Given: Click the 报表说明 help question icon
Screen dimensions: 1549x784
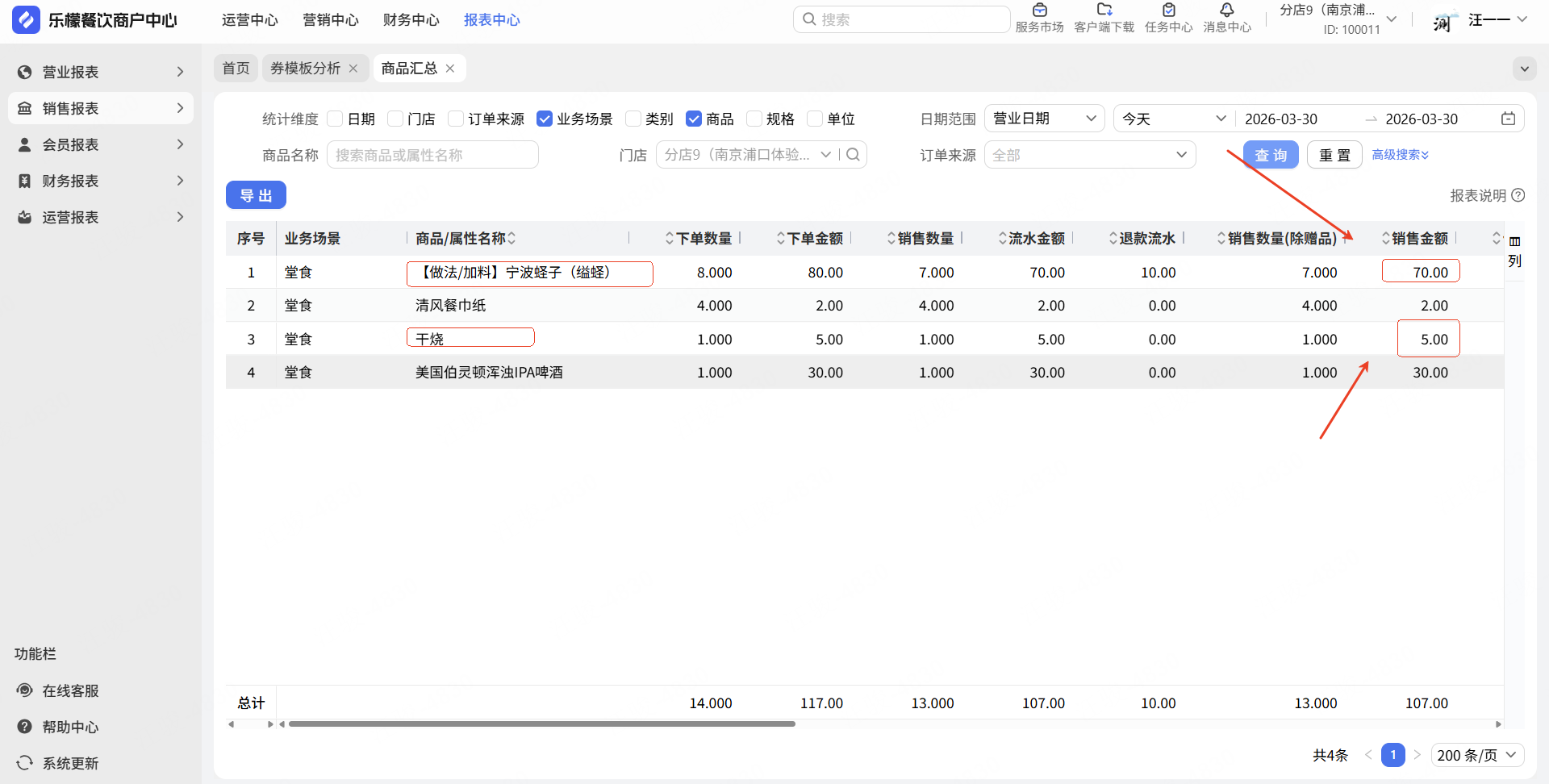Looking at the screenshot, I should (1518, 195).
